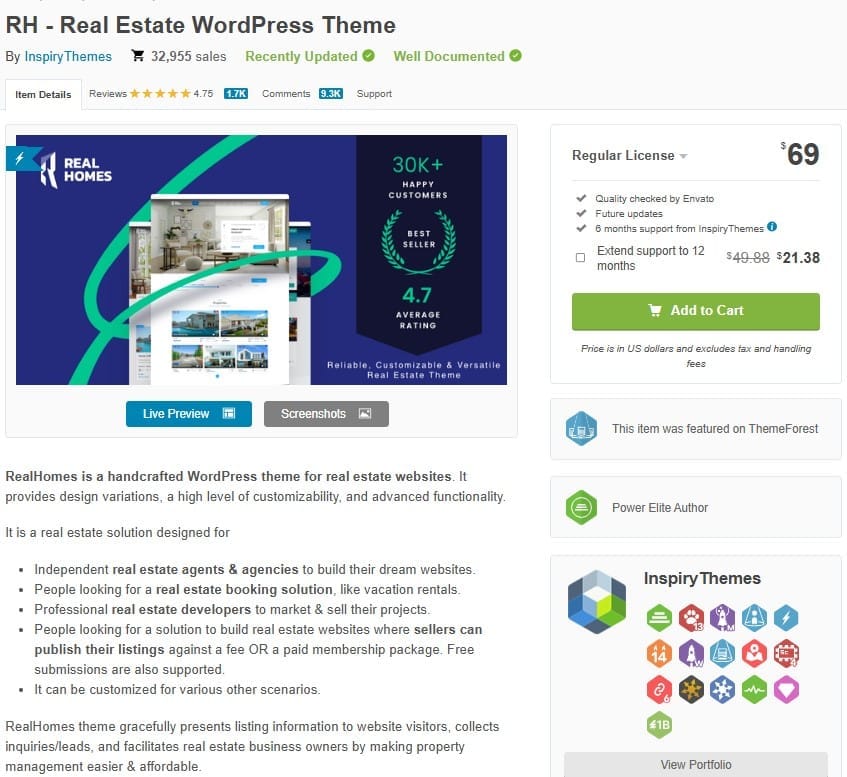Click the green Power Elite Author badge
Viewport: 847px width, 777px height.
(x=581, y=507)
